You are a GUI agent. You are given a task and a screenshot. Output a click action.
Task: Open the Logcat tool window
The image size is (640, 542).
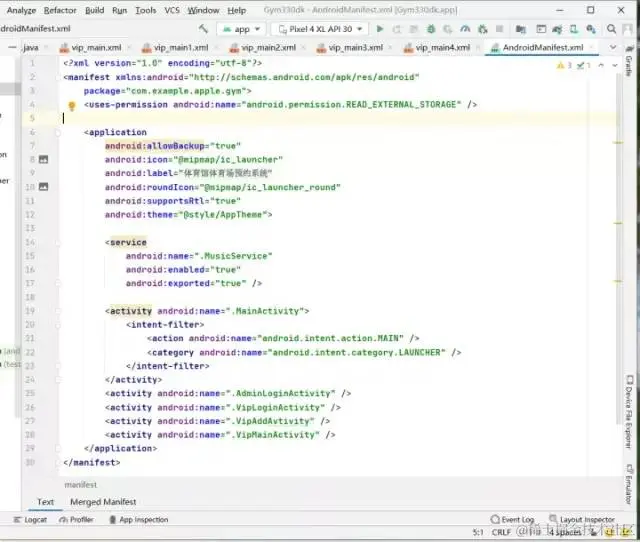[31, 520]
